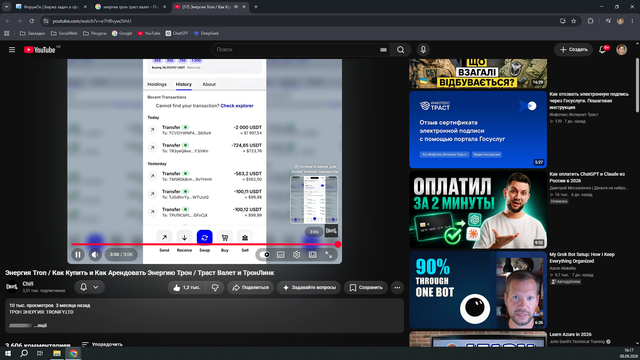Open 'My Grok Bot Setup' video title
Screen dimensions: 640x360
(x=582, y=258)
